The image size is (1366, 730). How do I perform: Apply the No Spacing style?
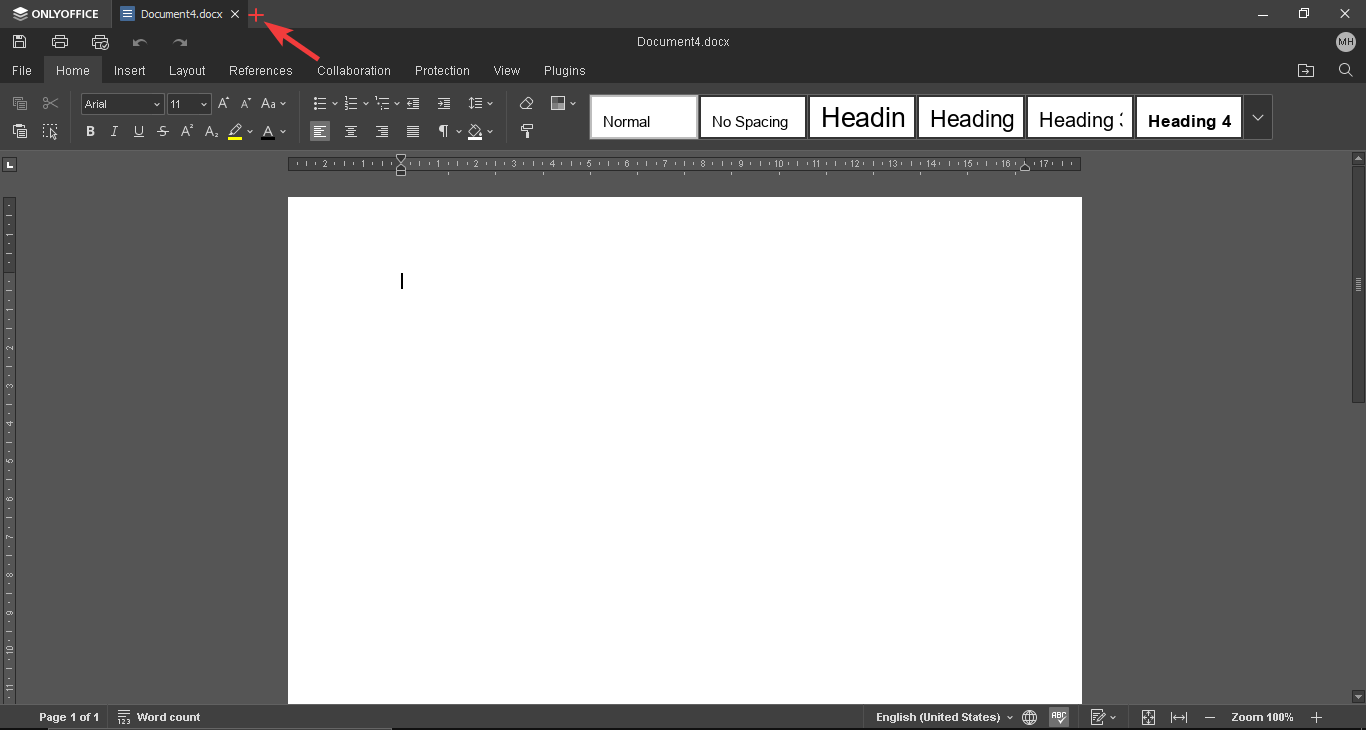click(x=753, y=117)
